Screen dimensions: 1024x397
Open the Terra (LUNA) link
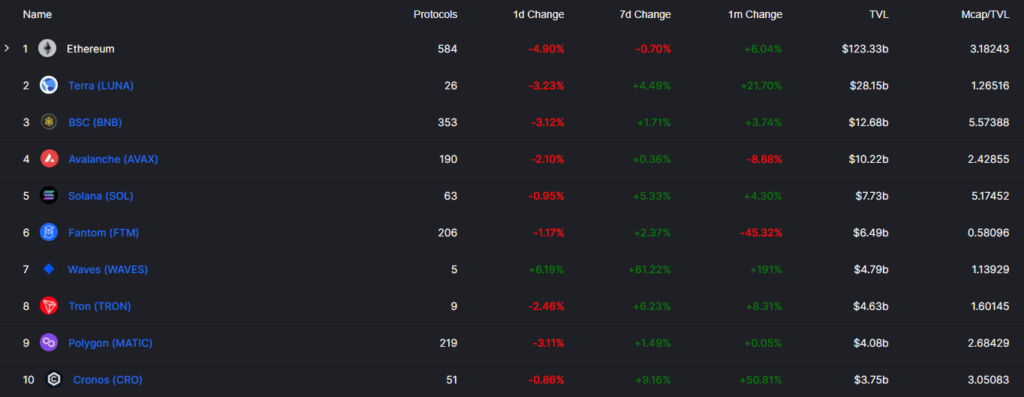click(x=101, y=86)
